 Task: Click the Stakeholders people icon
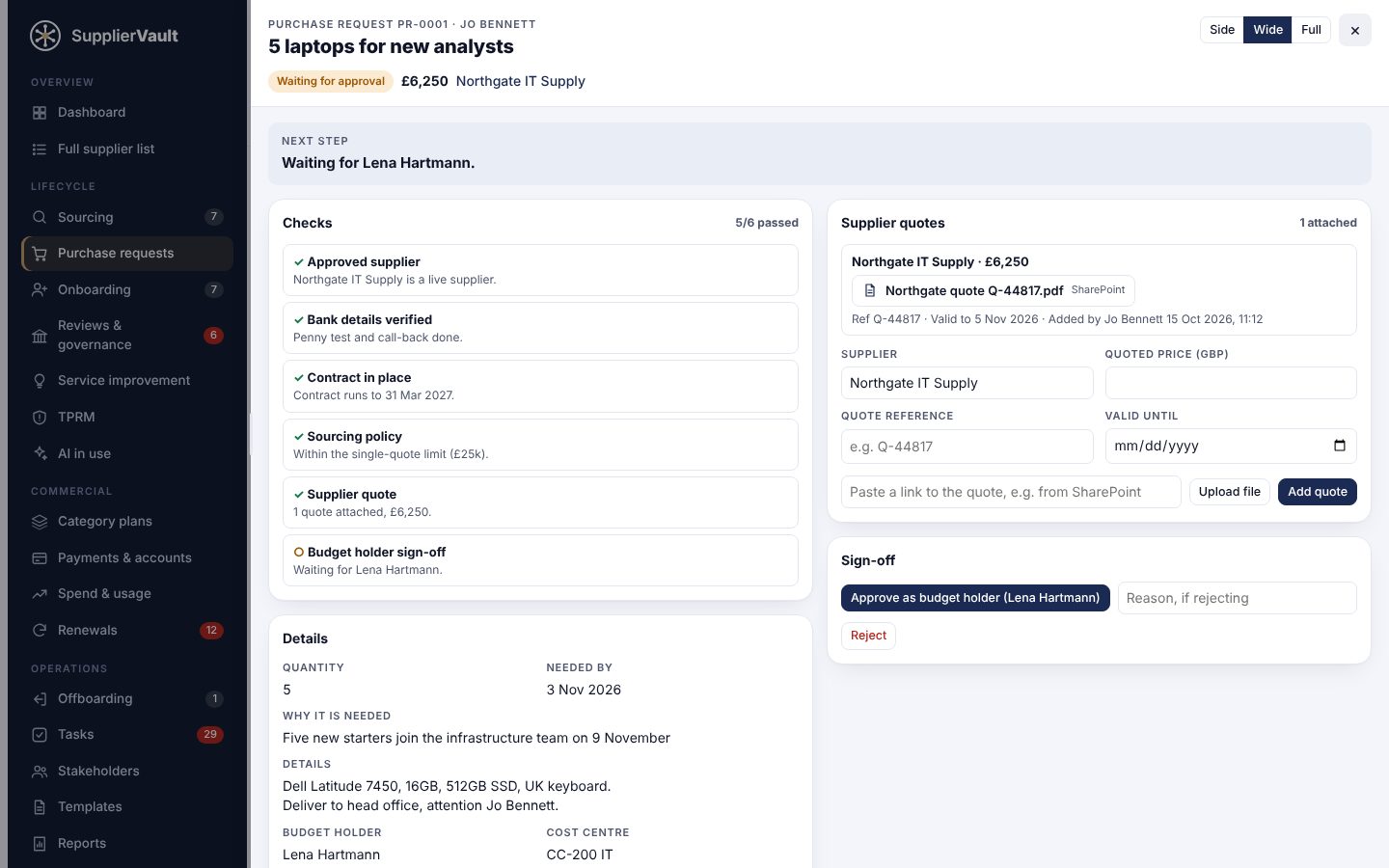40,772
